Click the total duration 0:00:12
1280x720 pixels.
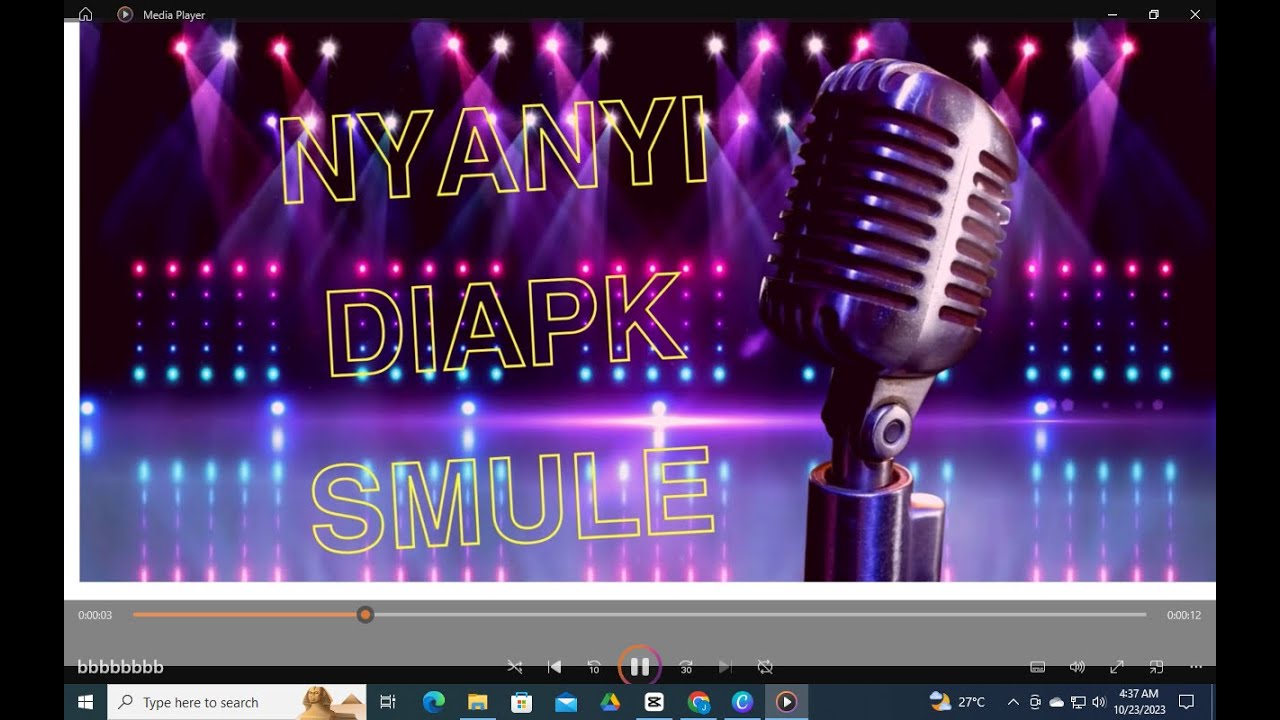[1184, 615]
